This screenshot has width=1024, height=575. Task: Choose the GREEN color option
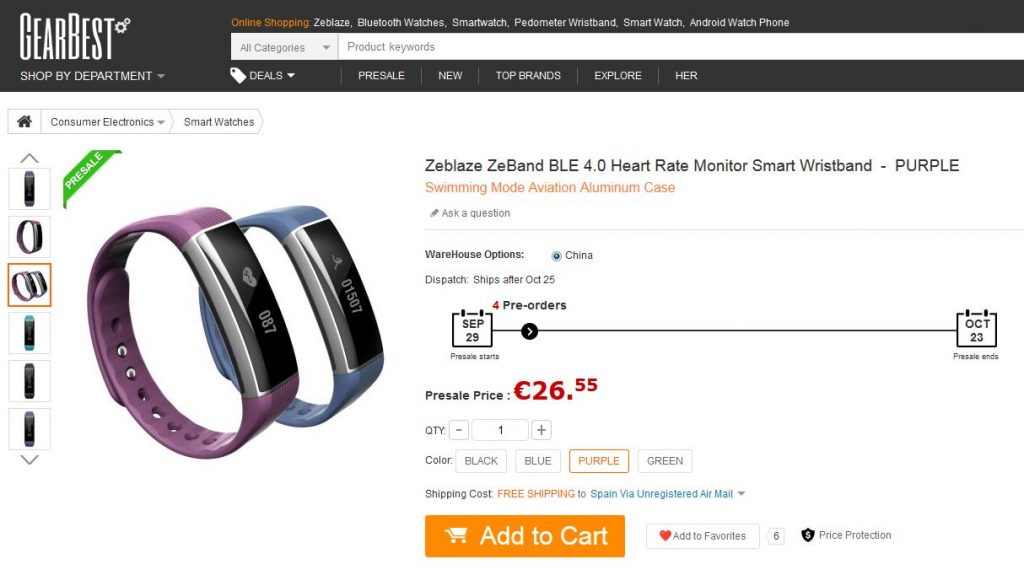665,461
